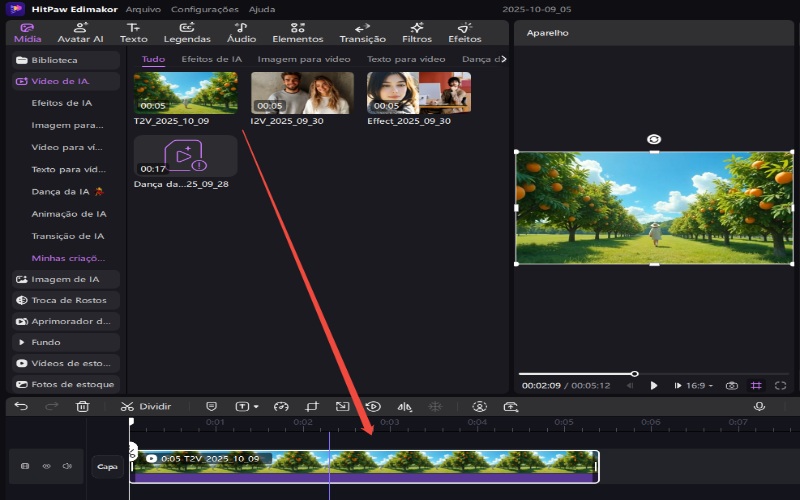The height and width of the screenshot is (500, 800).
Task: Open the Filtros panel
Action: pos(417,33)
